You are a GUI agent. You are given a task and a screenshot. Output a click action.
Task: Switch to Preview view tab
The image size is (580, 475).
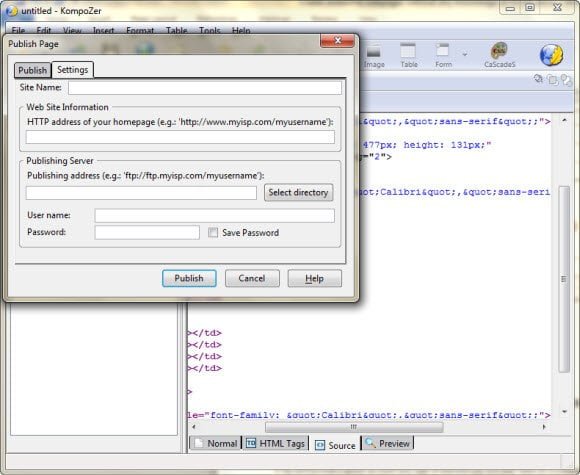point(387,443)
